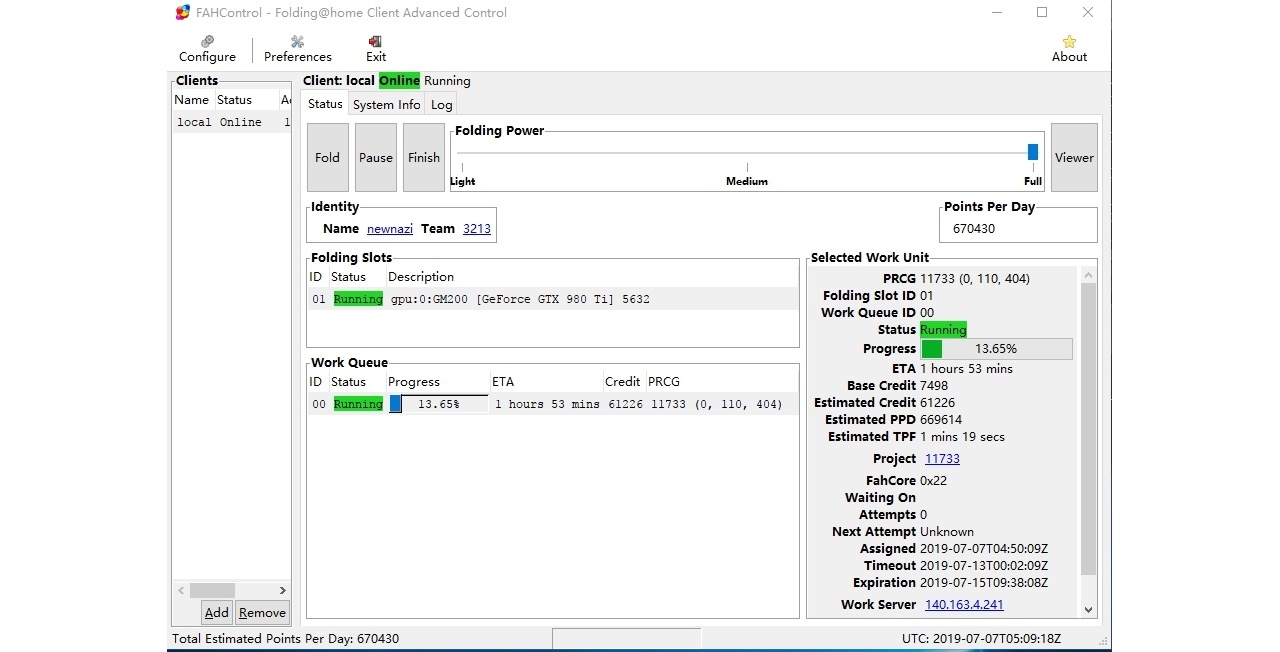Click Selected Work Unit scroll up arrow

point(1089,274)
